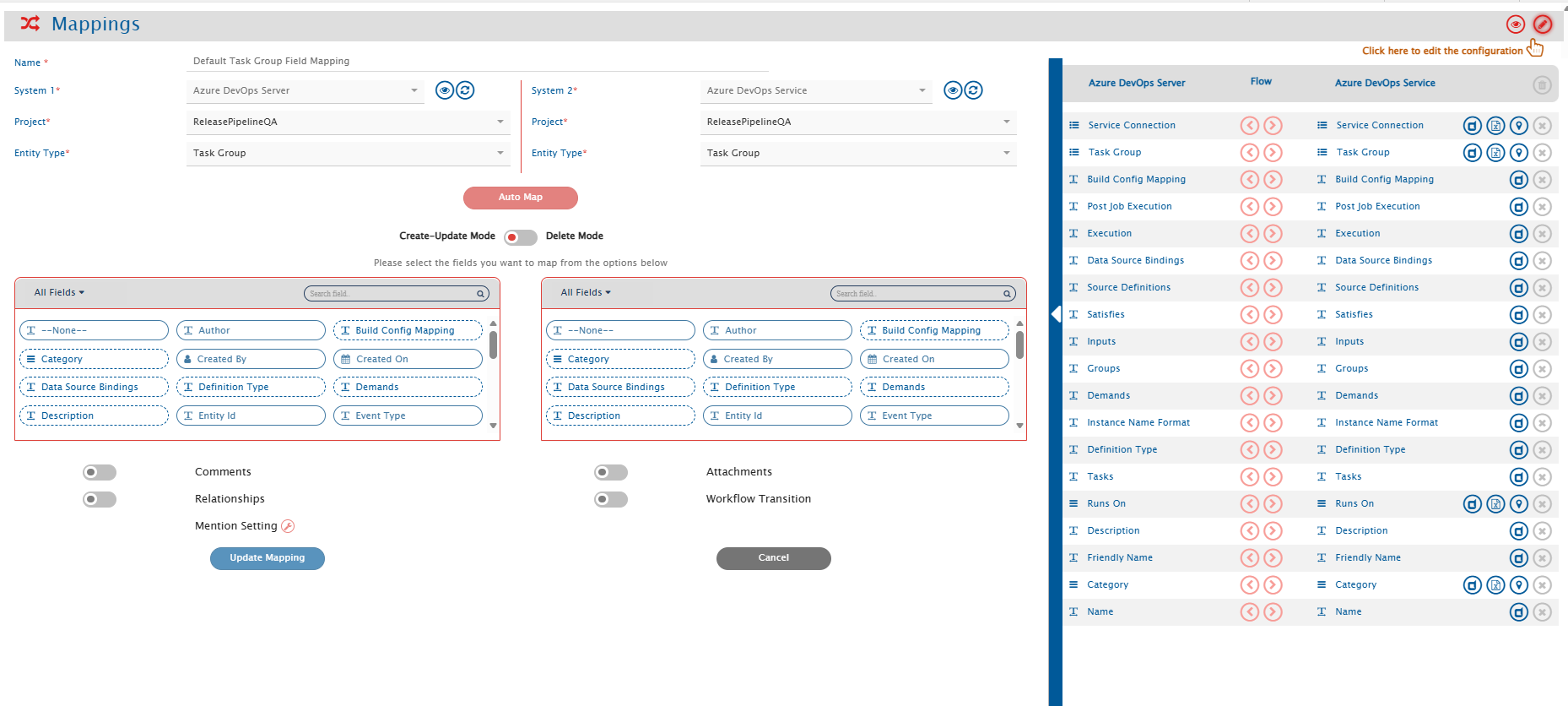Click the Mention Setting wrench icon

pos(288,526)
